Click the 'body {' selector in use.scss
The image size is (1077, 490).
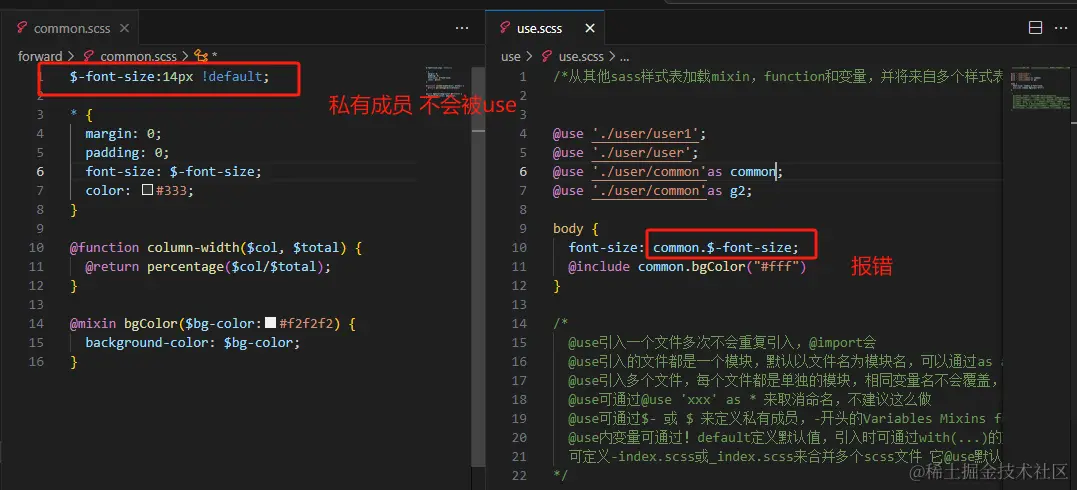coord(576,228)
